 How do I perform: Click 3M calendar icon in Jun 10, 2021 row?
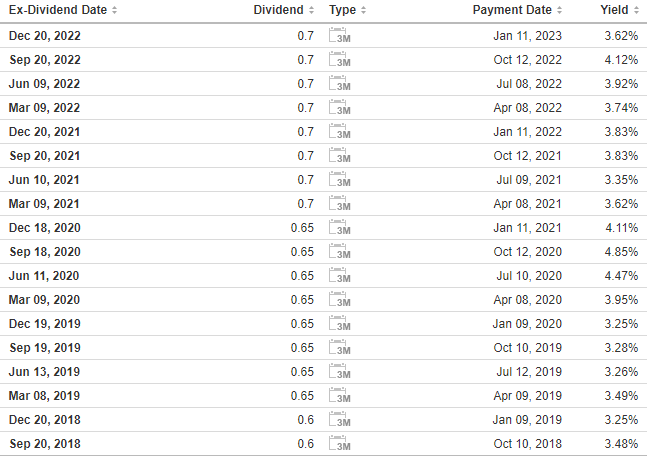pyautogui.click(x=340, y=180)
